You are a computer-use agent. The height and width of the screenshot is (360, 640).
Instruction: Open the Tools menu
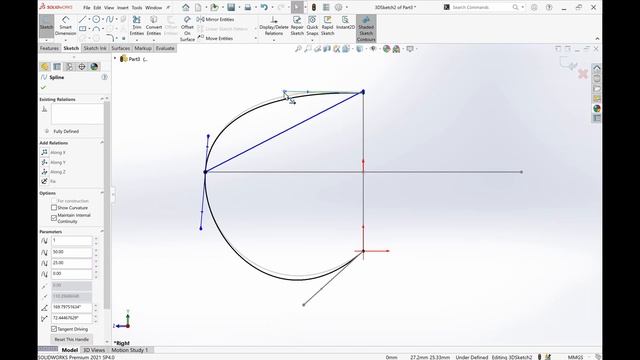point(137,8)
